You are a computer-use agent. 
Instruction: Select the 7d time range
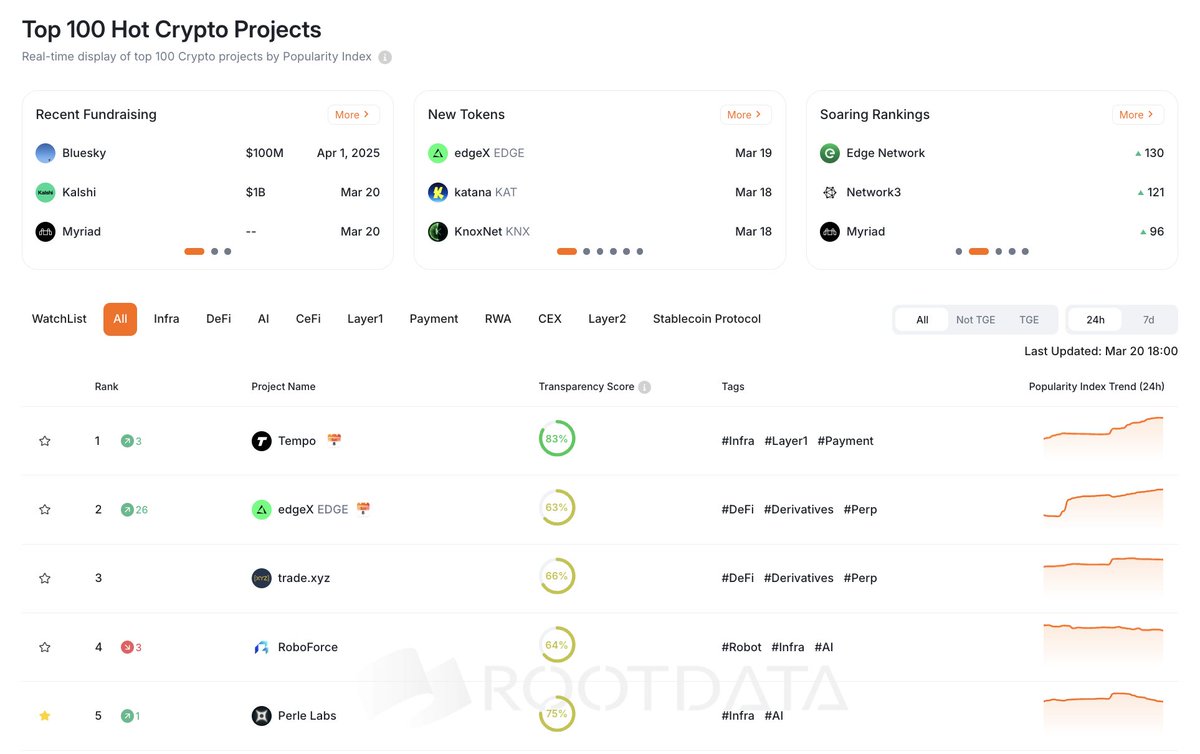click(1148, 320)
